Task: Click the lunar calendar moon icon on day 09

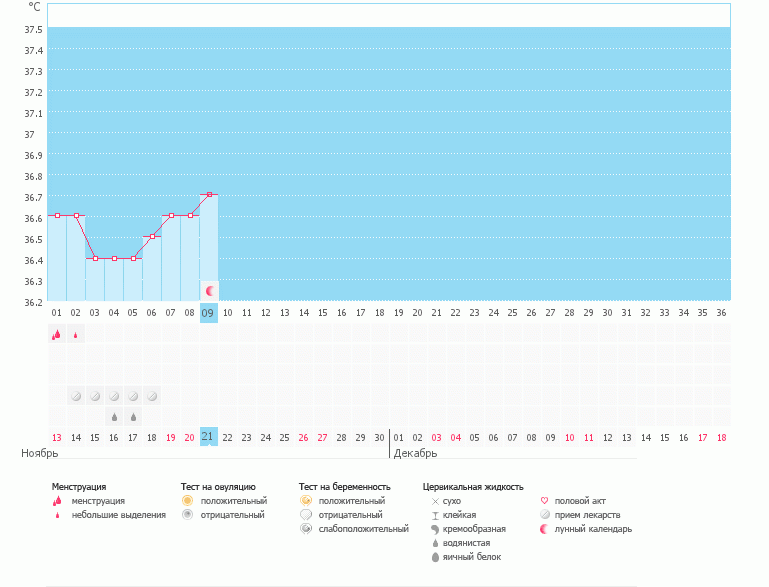Action: pyautogui.click(x=209, y=291)
